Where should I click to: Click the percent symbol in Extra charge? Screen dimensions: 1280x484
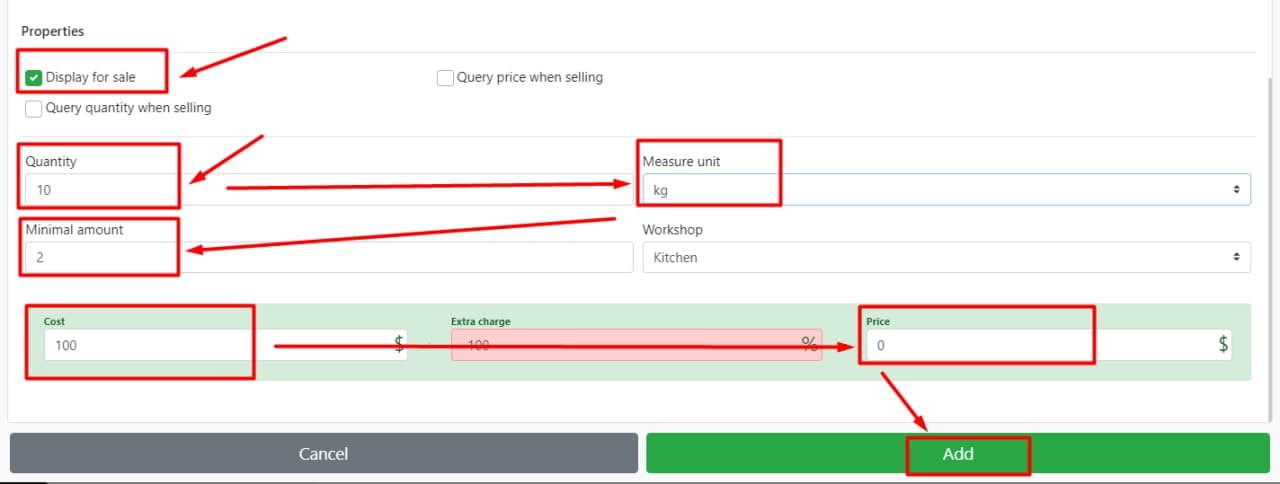pyautogui.click(x=809, y=345)
